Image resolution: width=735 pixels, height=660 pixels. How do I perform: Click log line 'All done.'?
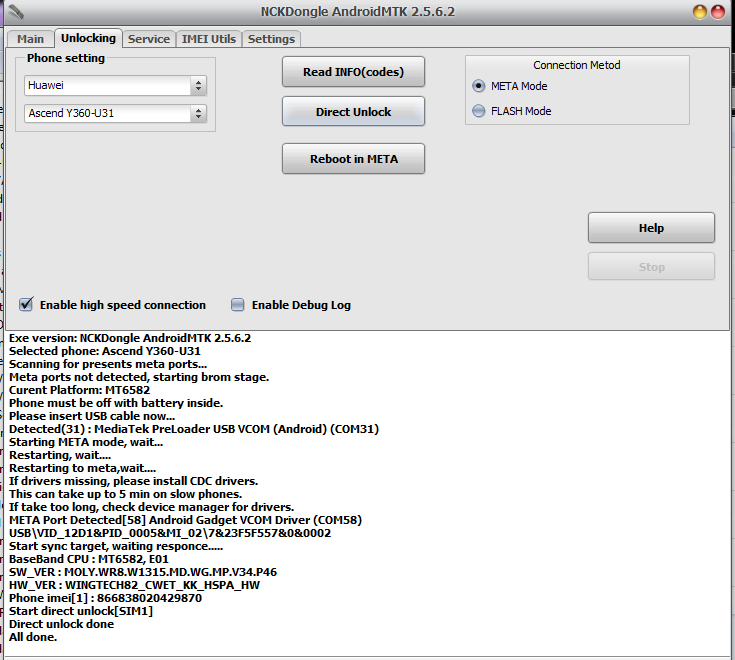tap(33, 637)
